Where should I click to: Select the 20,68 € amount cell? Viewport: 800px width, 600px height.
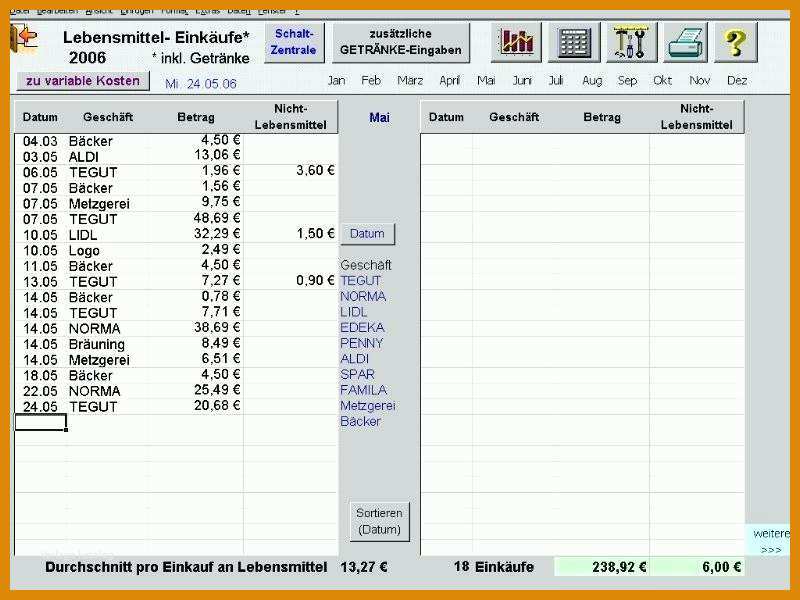(195, 406)
